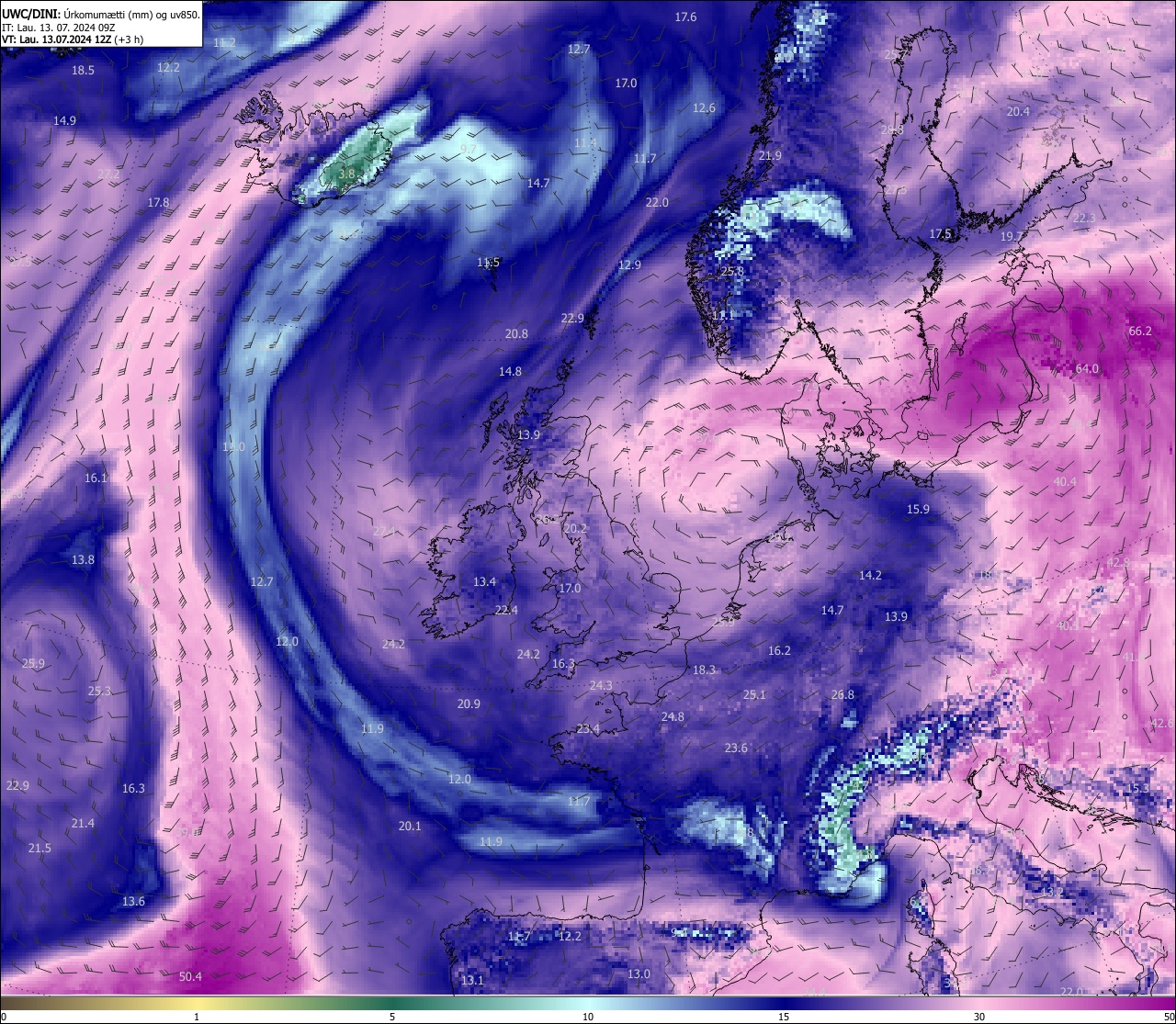Click the 17.6 value label
Screen dimensions: 1176x1024
pos(685,17)
